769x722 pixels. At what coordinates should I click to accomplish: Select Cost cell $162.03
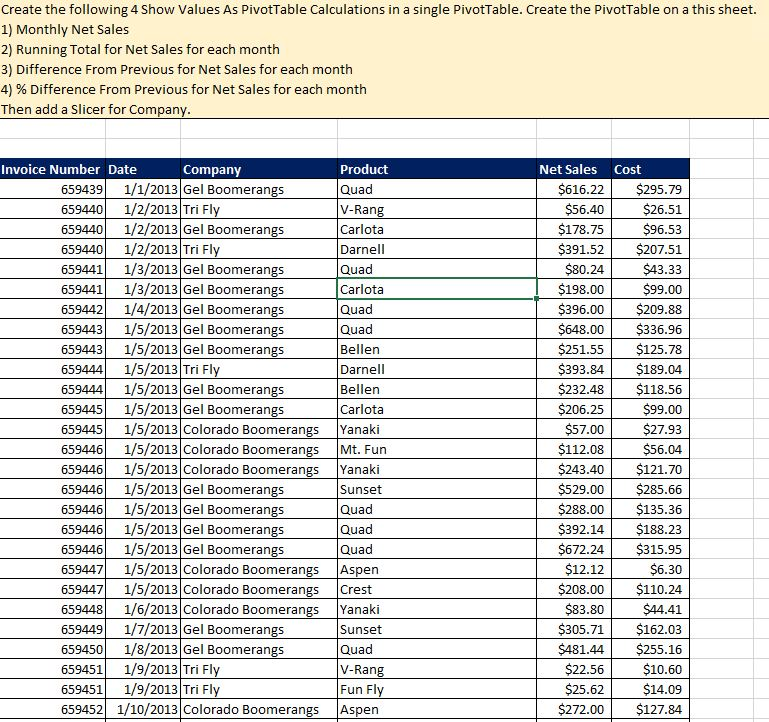[x=650, y=630]
